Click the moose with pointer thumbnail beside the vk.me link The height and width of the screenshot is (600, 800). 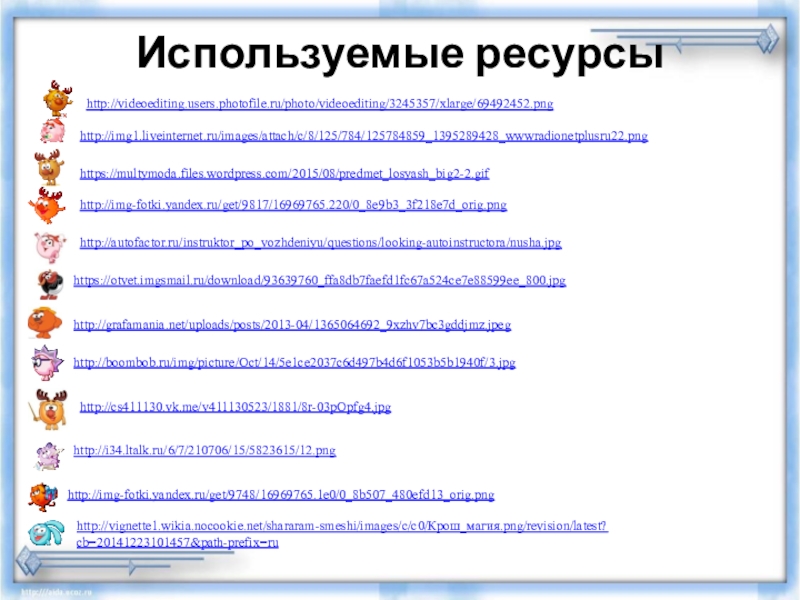[x=48, y=409]
